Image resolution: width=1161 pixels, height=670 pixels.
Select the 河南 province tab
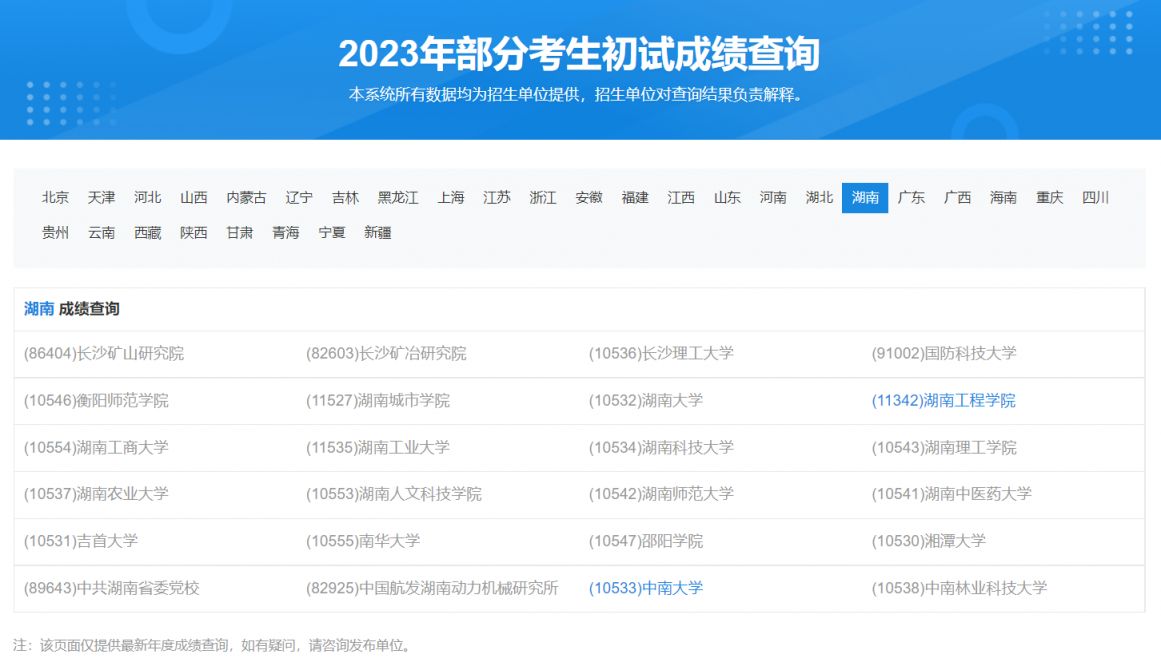(773, 198)
